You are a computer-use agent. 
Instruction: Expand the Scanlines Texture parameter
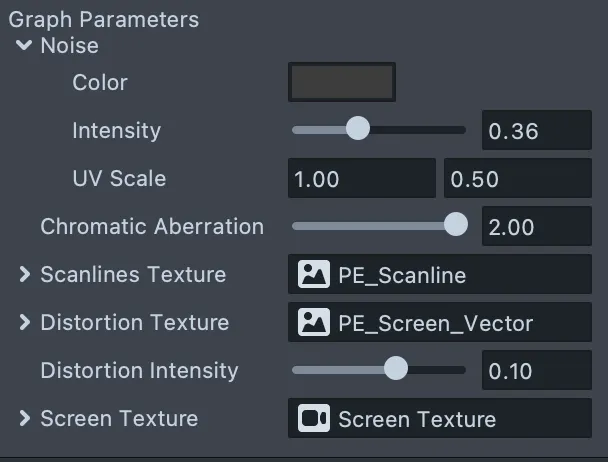coord(24,274)
